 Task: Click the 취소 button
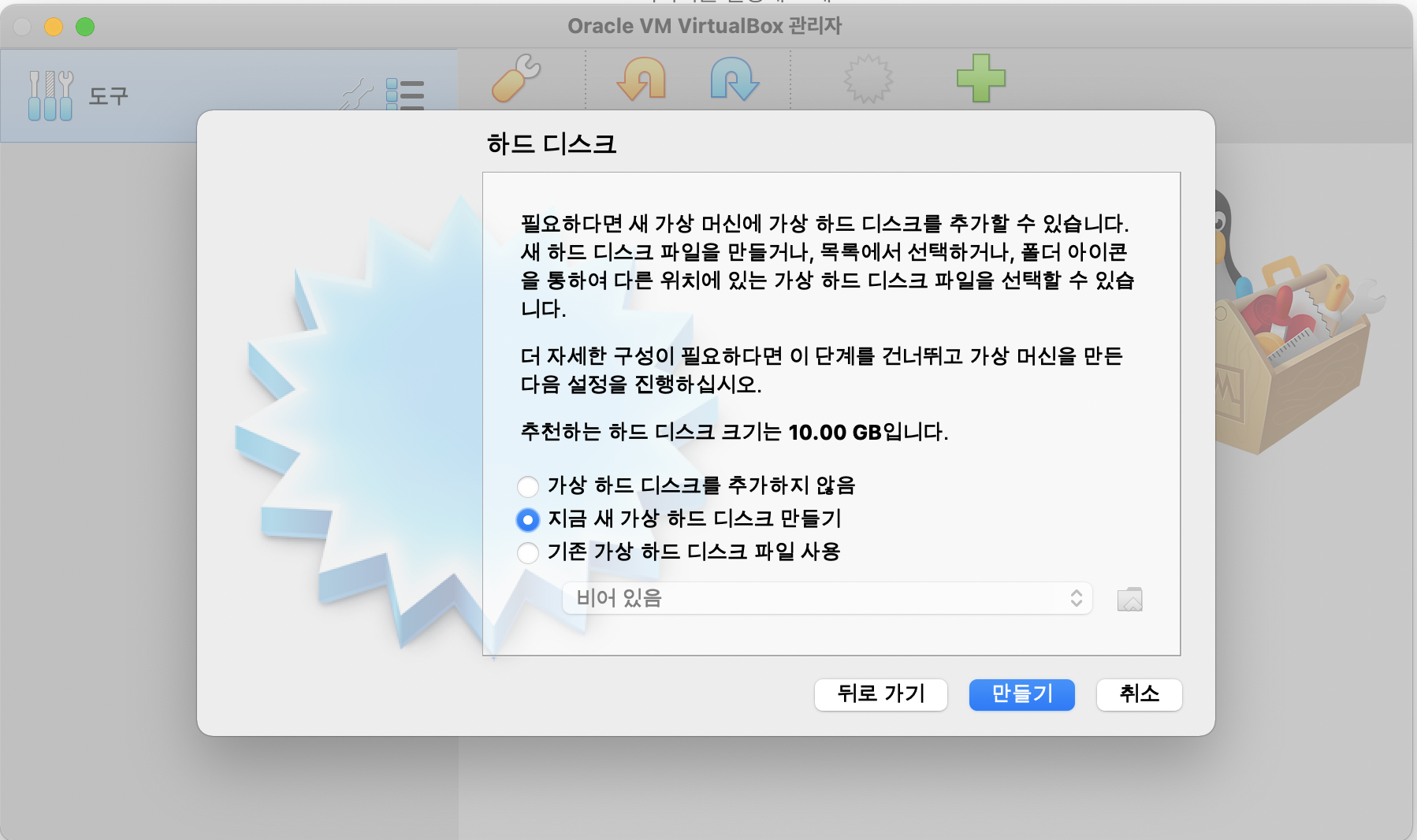(1139, 694)
